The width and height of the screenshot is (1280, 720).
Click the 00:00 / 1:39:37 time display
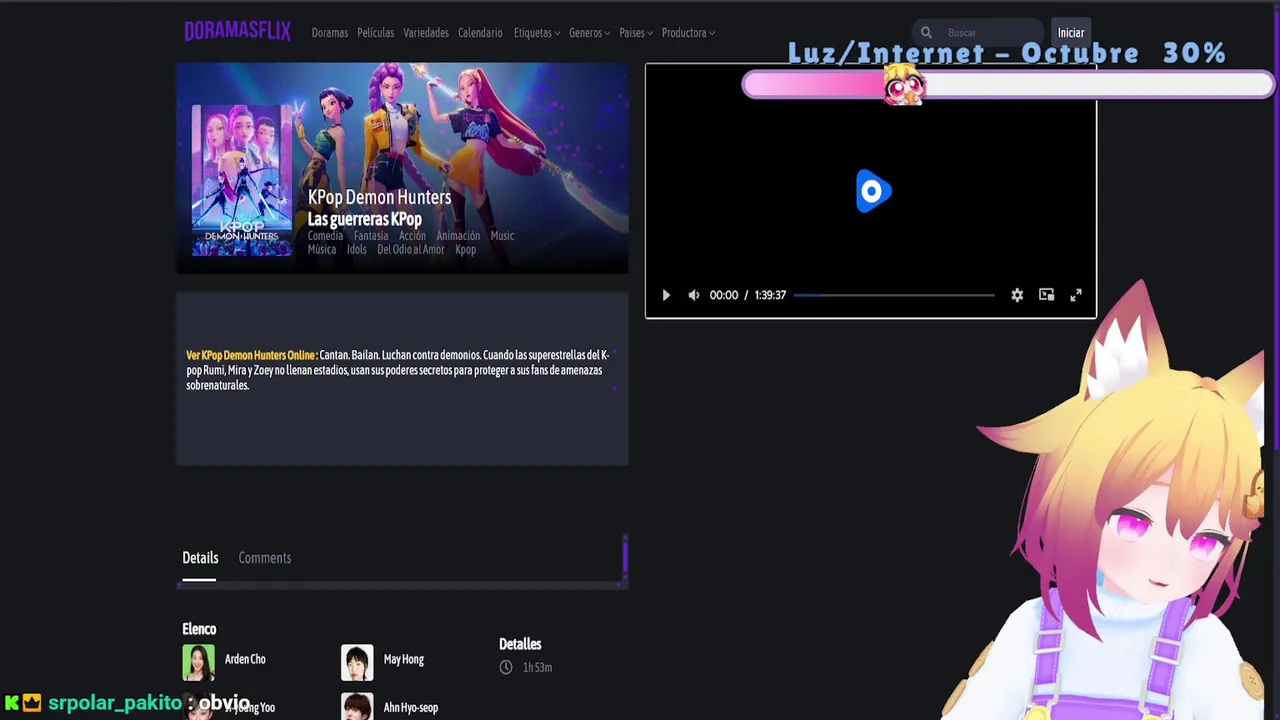(748, 295)
